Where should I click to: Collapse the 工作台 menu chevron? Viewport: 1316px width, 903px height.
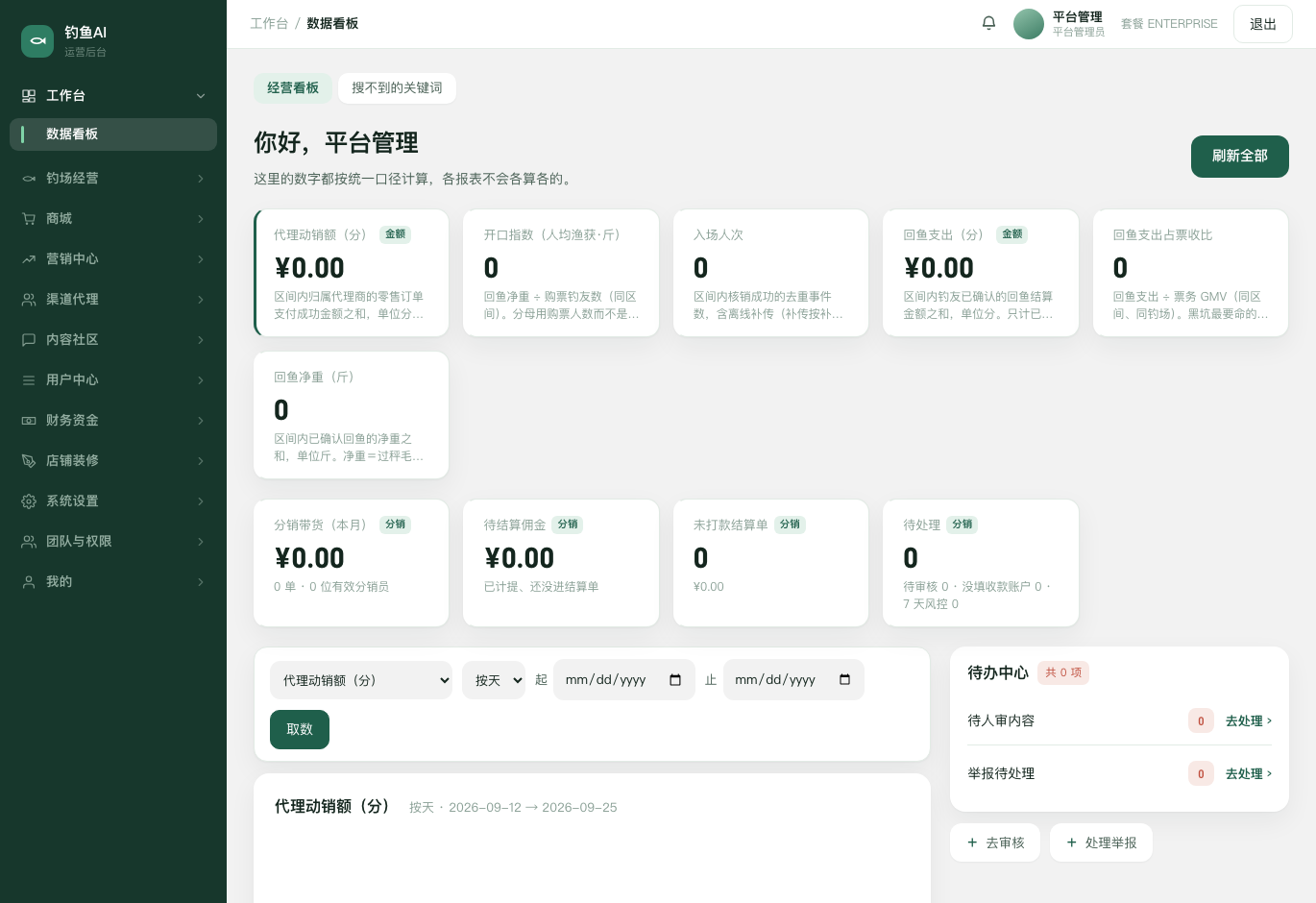point(201,96)
